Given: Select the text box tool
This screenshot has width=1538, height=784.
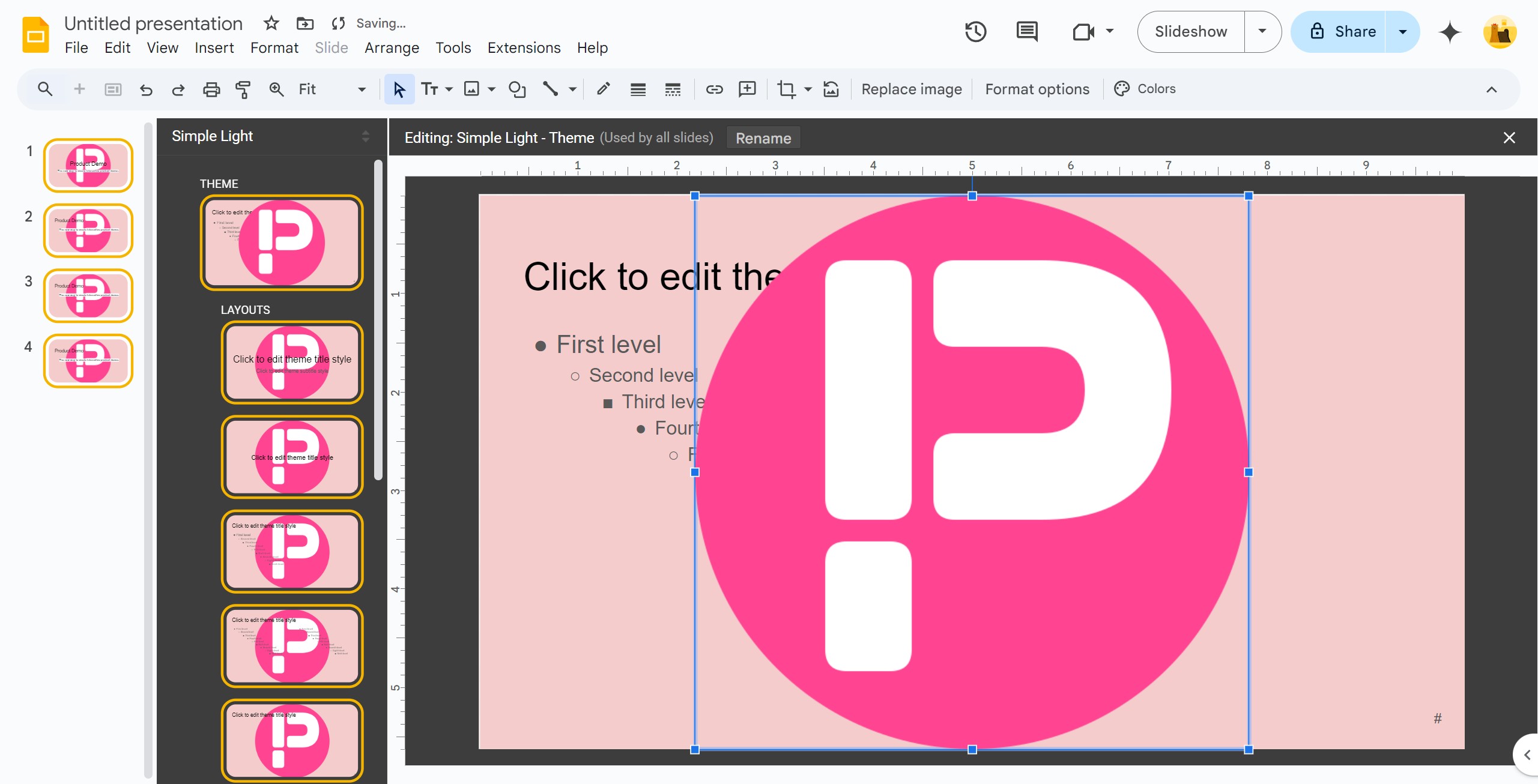Looking at the screenshot, I should 429,89.
